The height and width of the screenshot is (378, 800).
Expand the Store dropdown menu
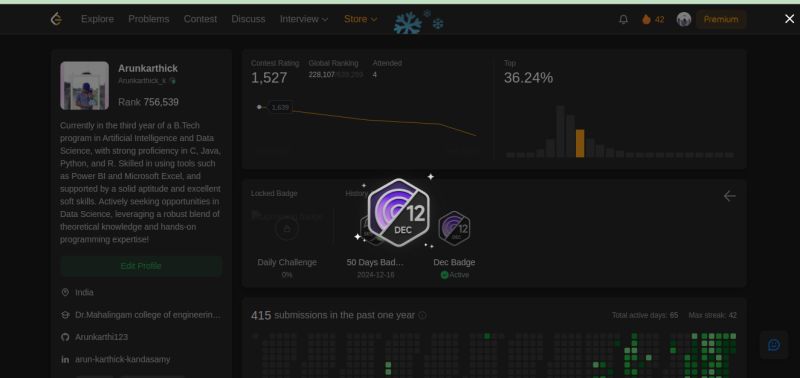(361, 19)
